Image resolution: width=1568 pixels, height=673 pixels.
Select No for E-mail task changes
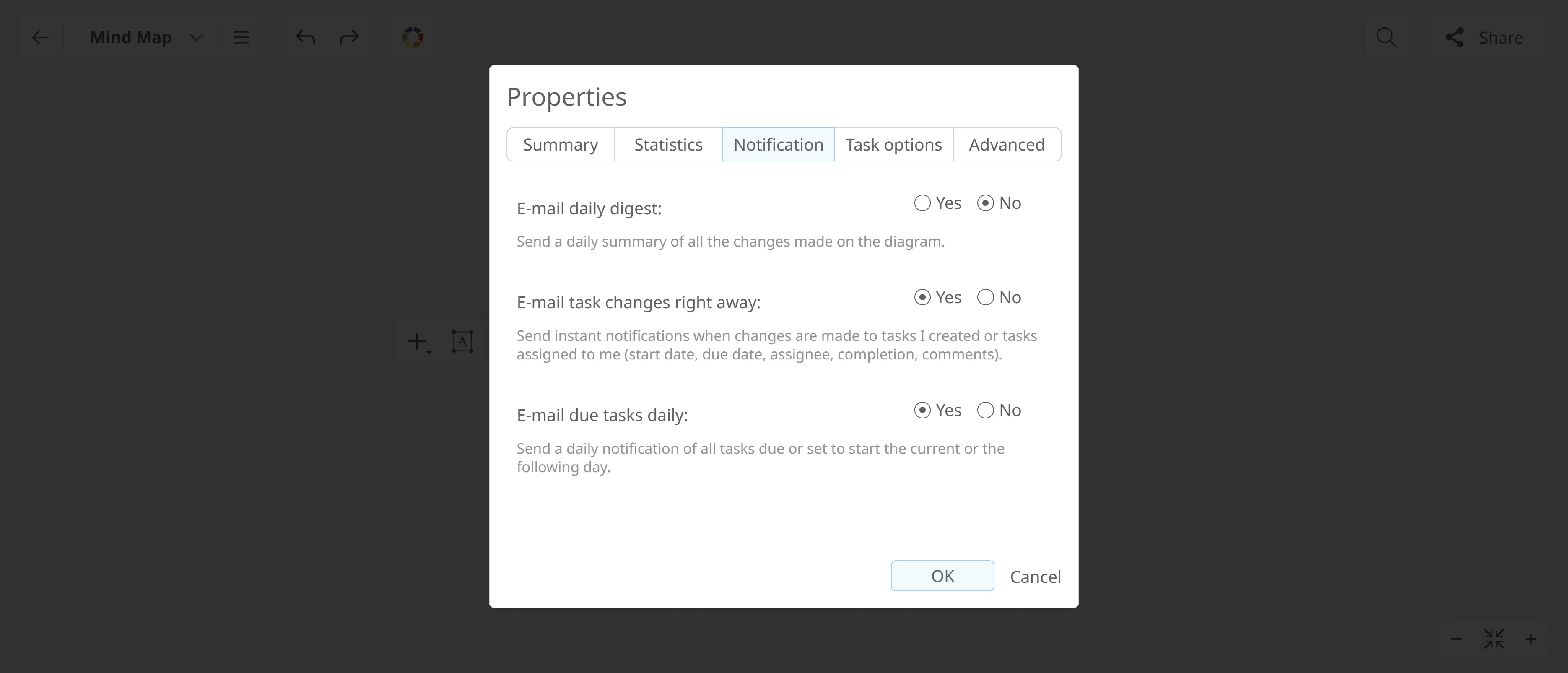pyautogui.click(x=986, y=298)
